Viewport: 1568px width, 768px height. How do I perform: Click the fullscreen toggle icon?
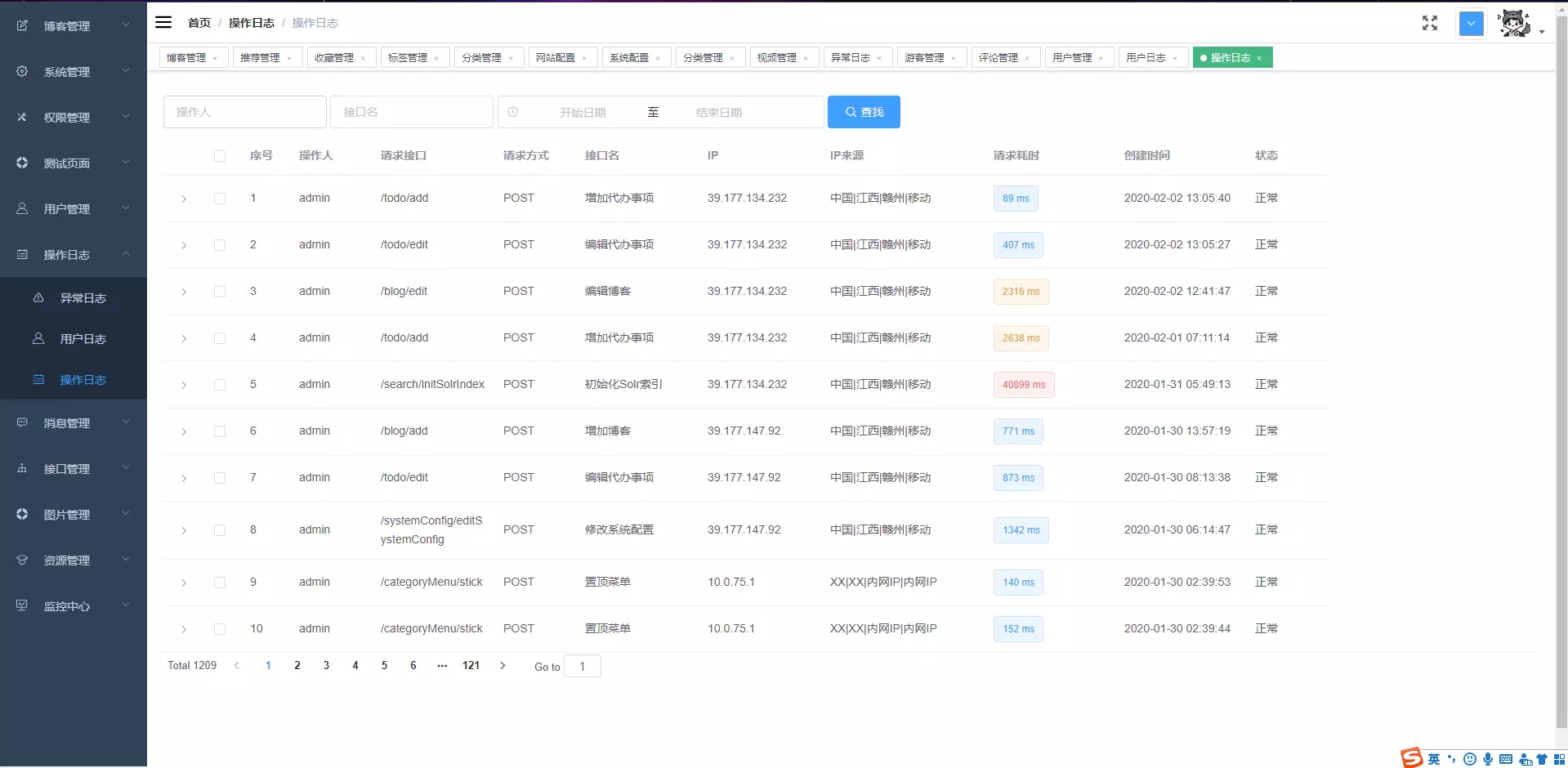[1429, 23]
